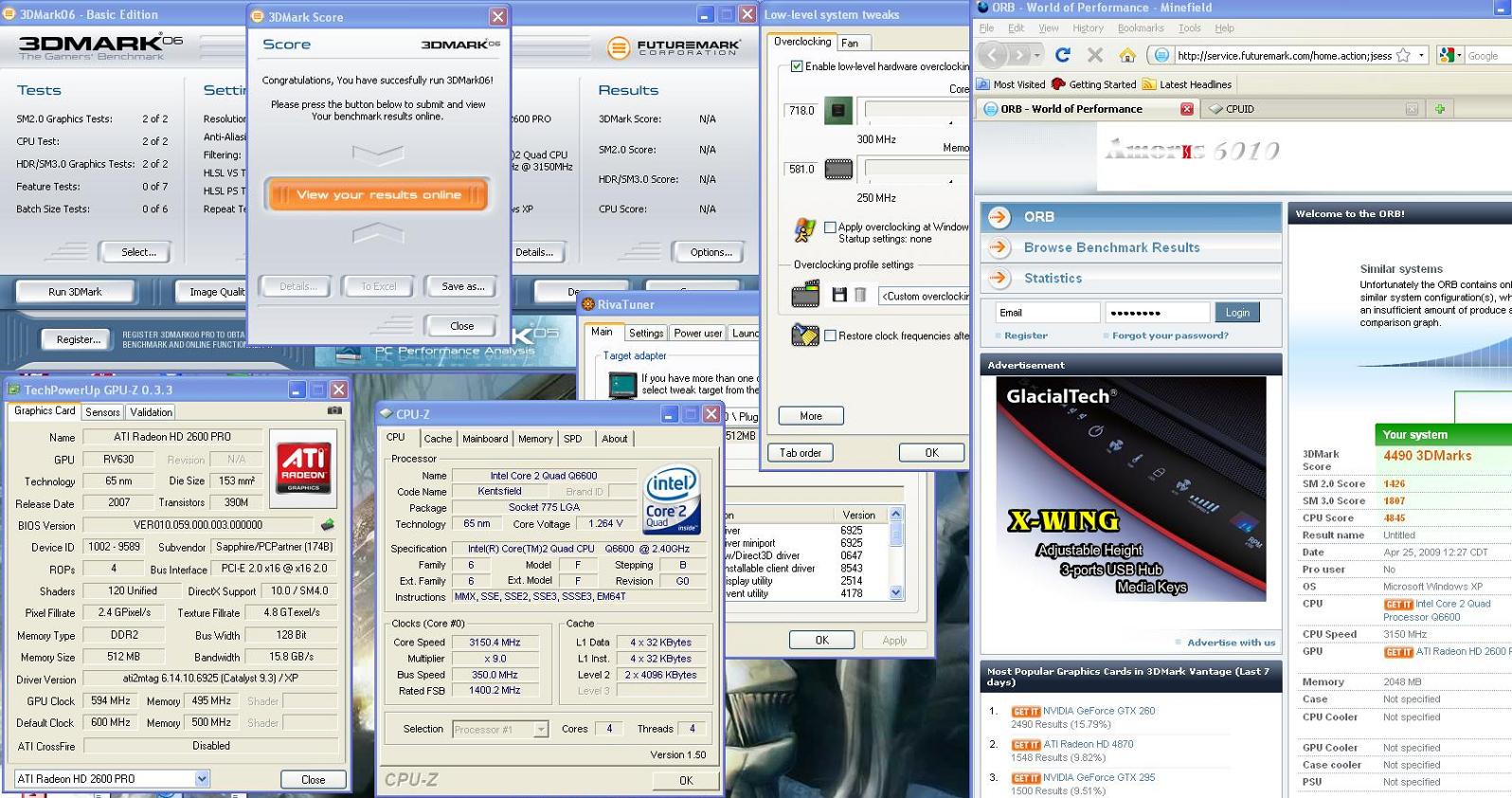Click the browser Back arrow
Screen dimensions: 1512x798
991,55
